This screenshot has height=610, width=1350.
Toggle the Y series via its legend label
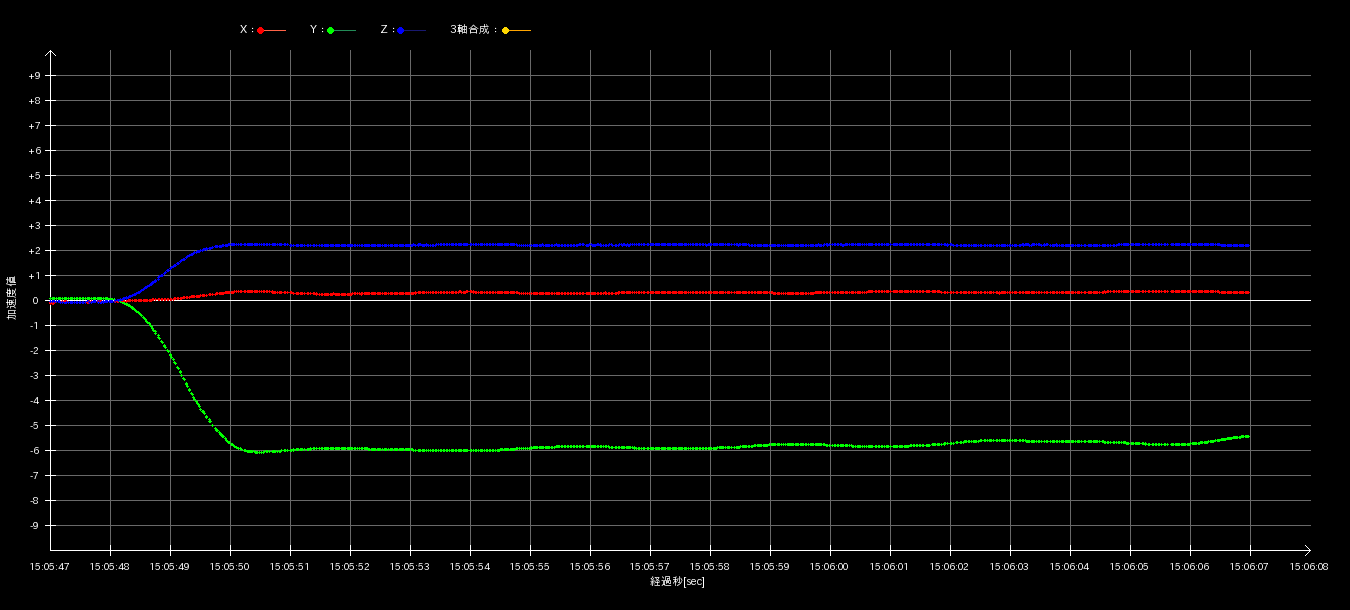[315, 30]
